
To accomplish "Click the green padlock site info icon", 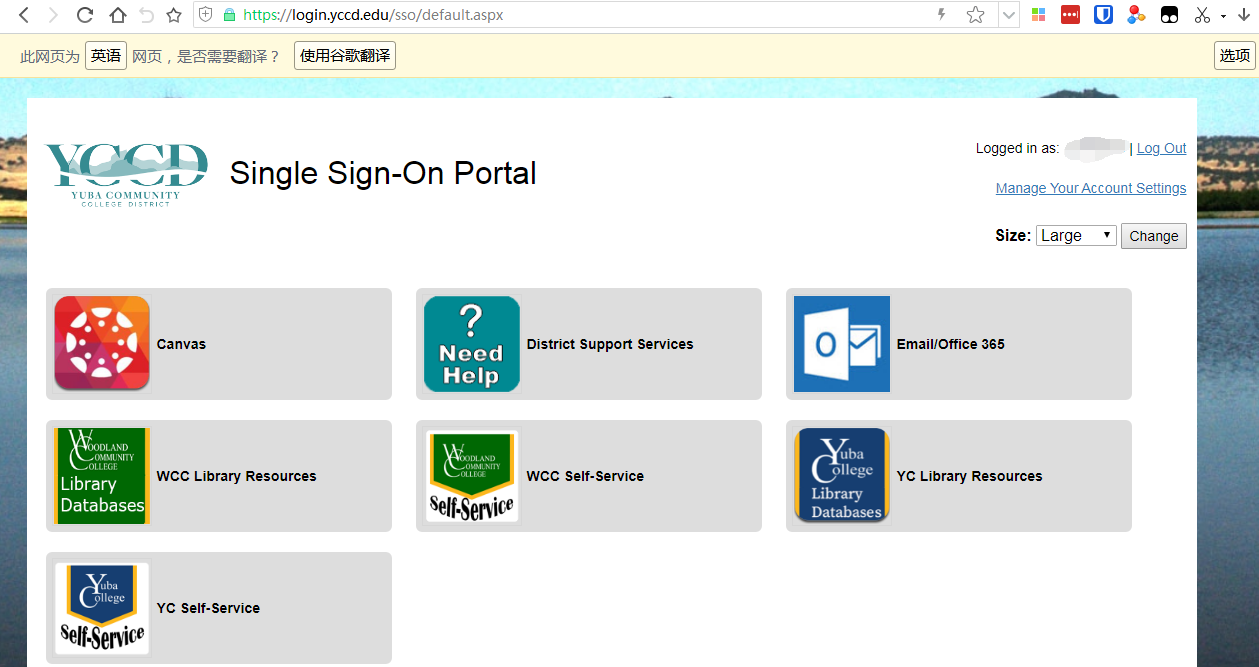I will (229, 15).
